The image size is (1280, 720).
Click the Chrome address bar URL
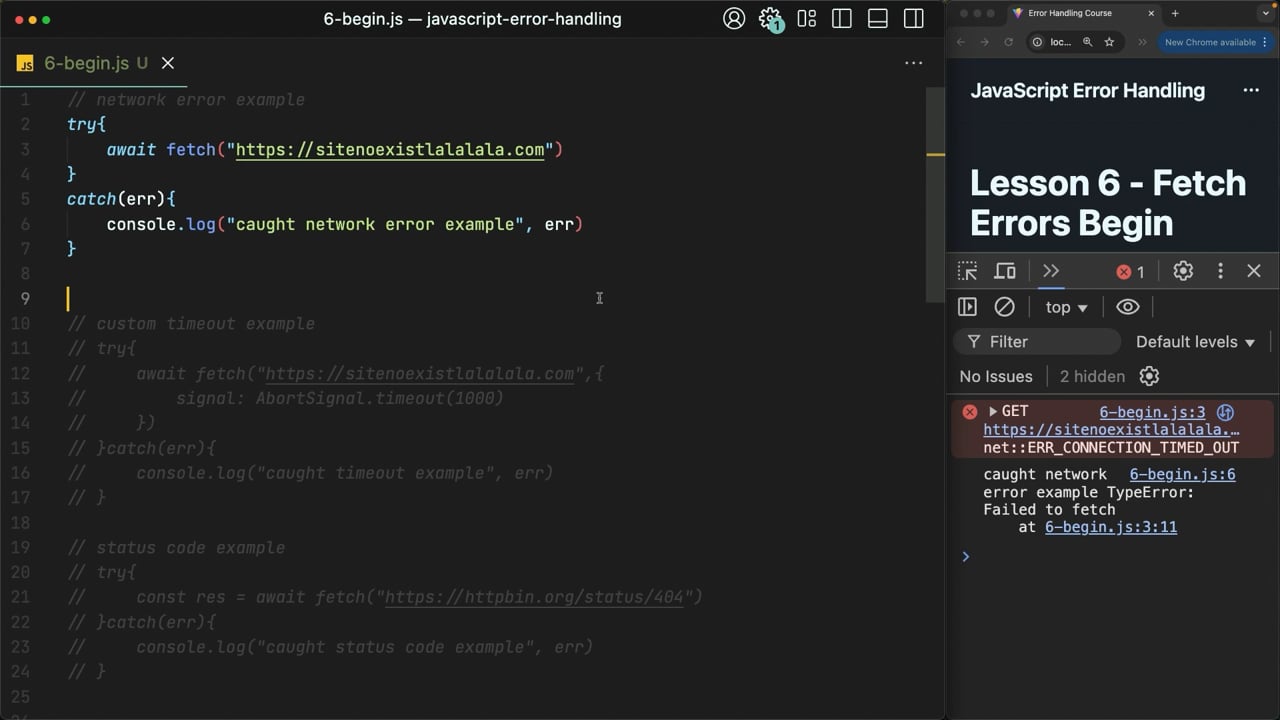tap(1061, 42)
